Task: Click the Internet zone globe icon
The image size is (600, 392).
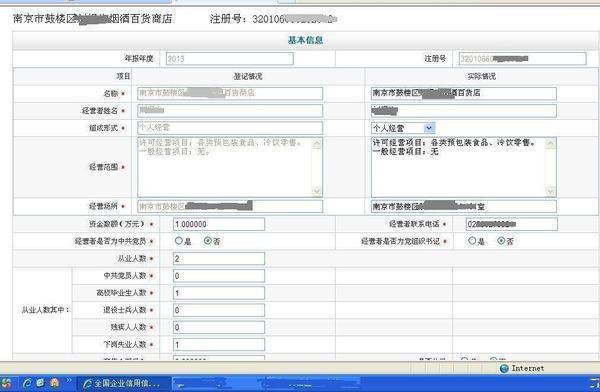Action: (504, 368)
